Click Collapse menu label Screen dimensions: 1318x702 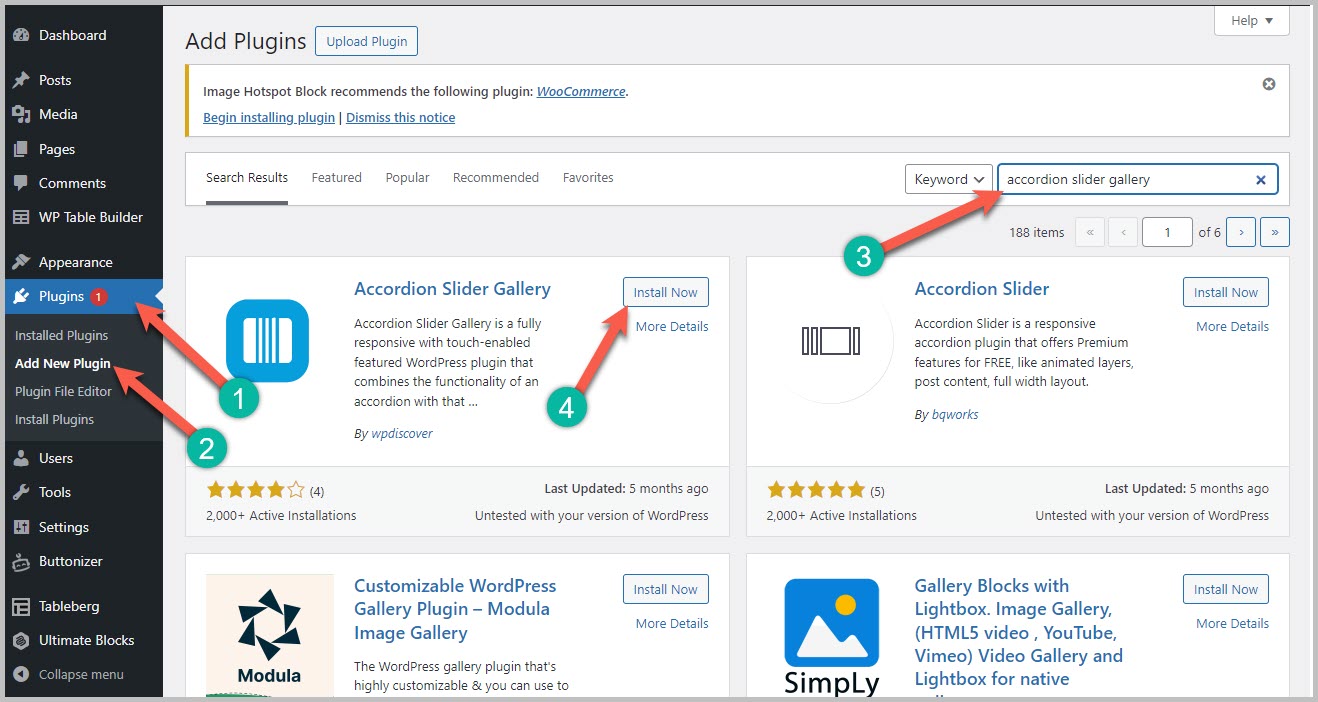81,674
